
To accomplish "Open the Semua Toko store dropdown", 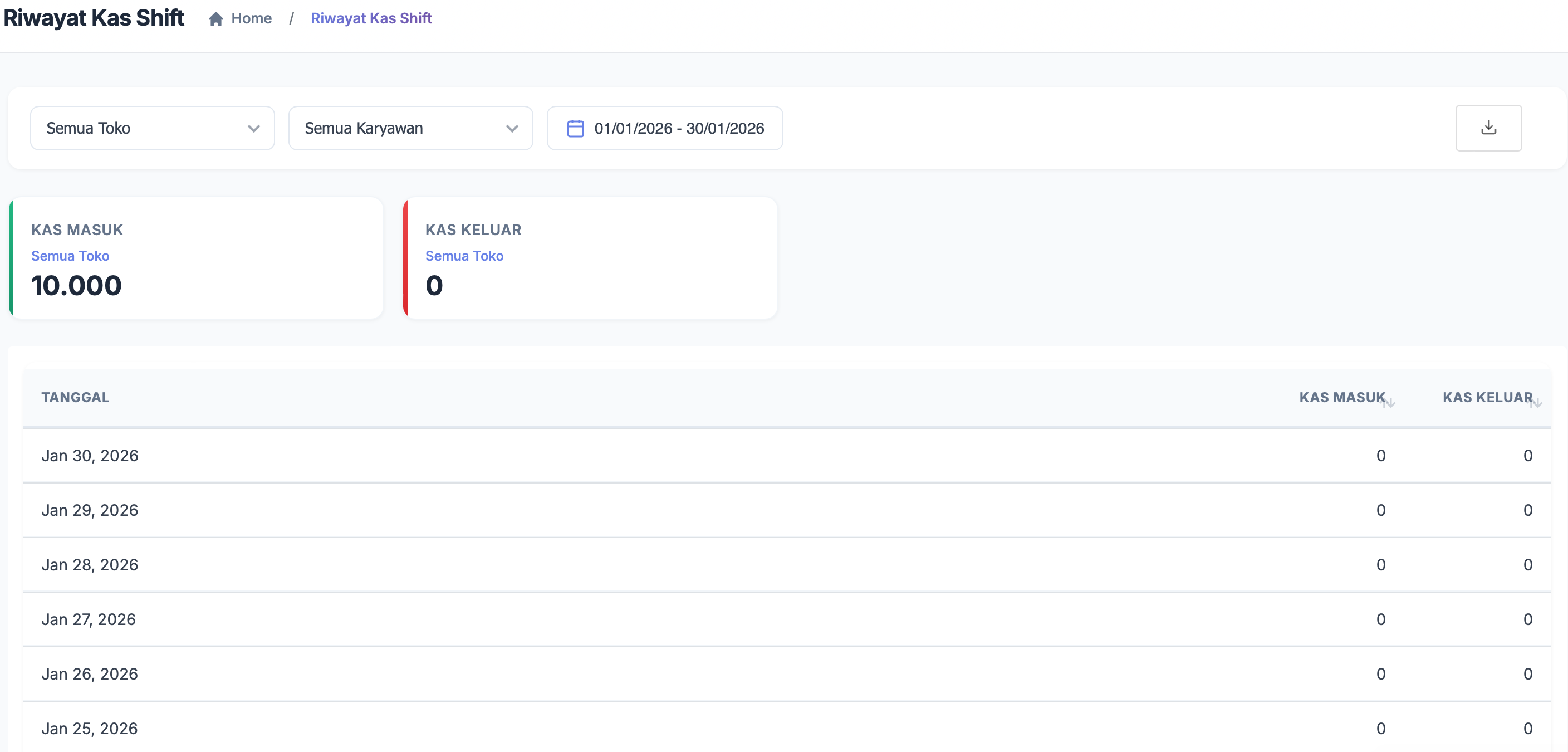I will click(151, 129).
